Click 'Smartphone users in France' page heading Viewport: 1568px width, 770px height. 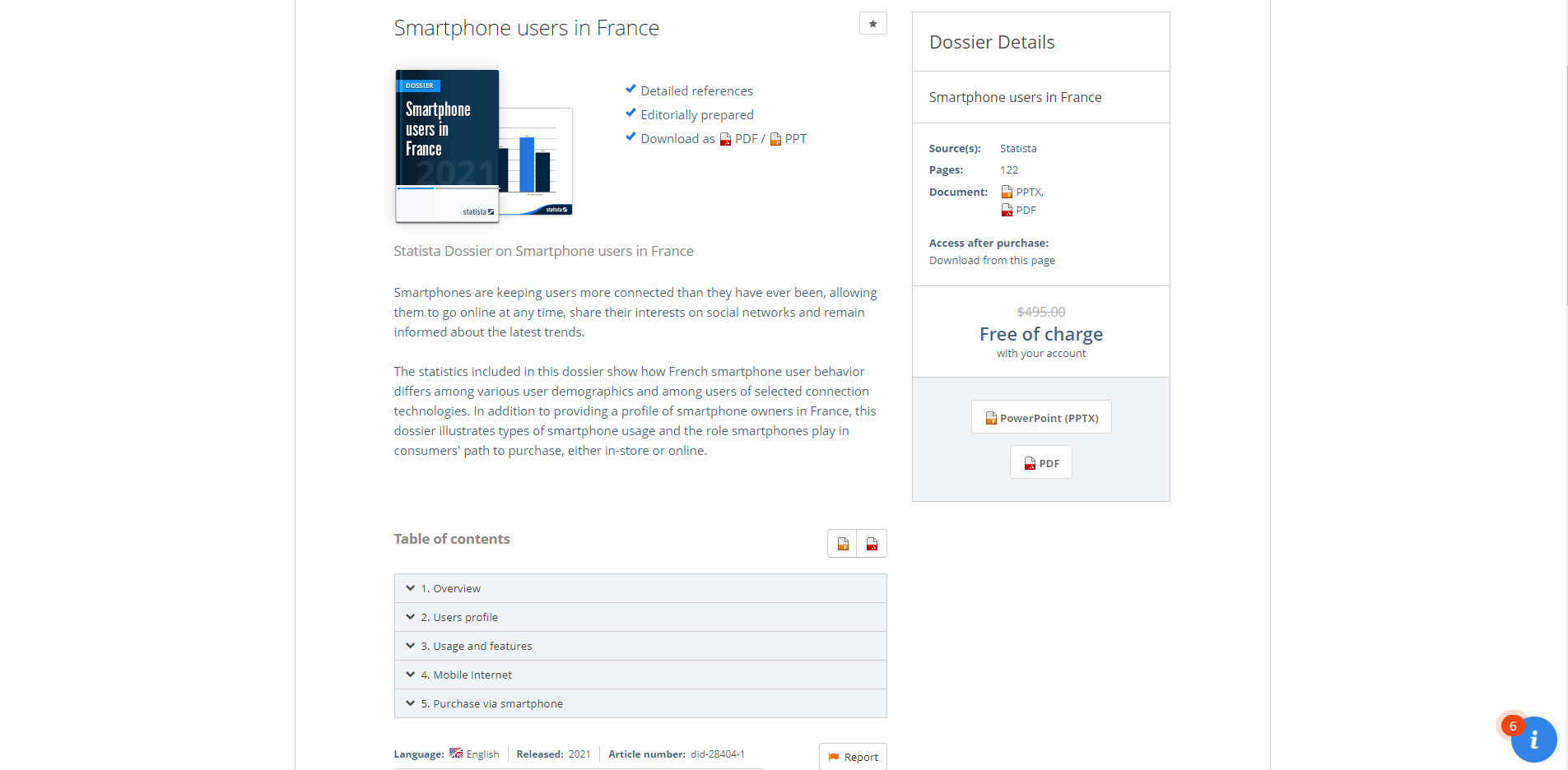tap(527, 28)
